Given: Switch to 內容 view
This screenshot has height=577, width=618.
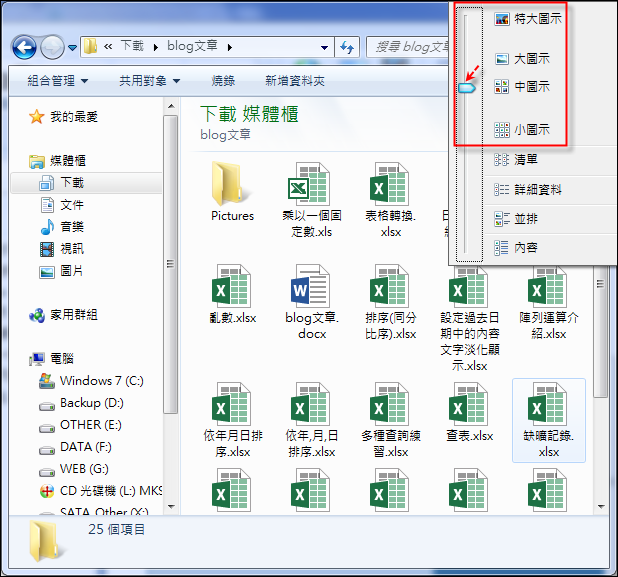Looking at the screenshot, I should pyautogui.click(x=516, y=248).
